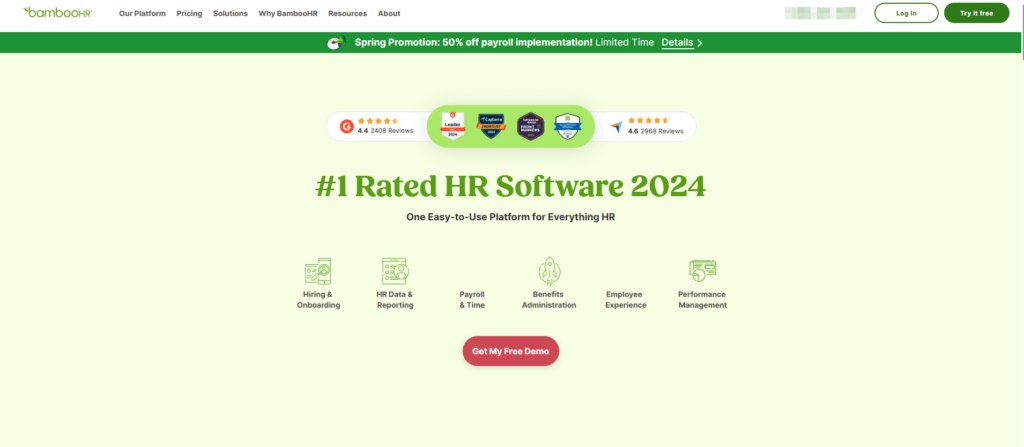Click the Benefits Administration rocket icon

pyautogui.click(x=548, y=270)
